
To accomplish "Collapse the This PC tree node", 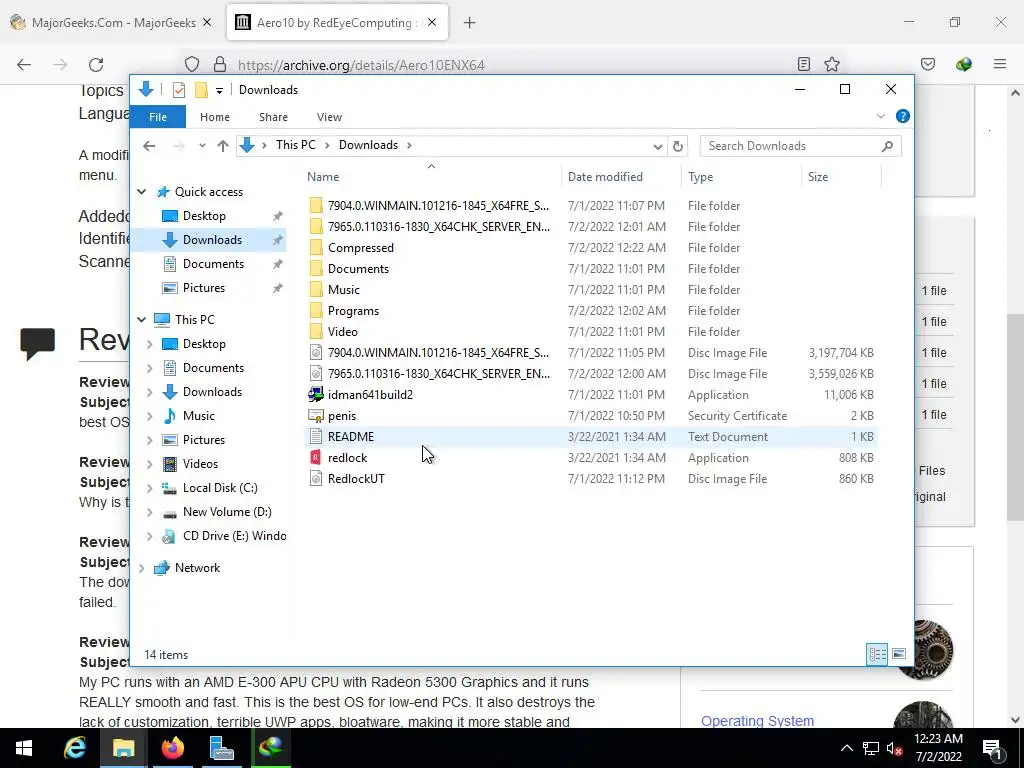I will click(x=141, y=320).
